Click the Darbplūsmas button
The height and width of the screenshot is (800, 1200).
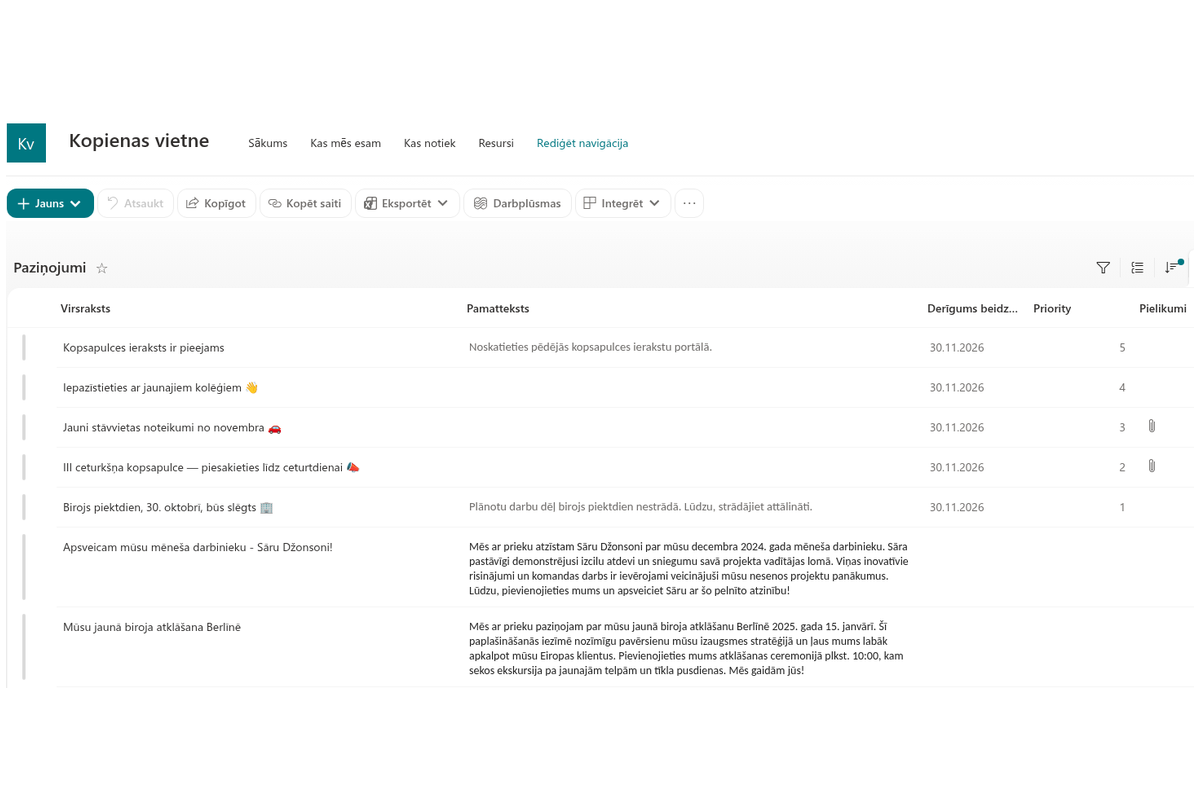click(517, 203)
